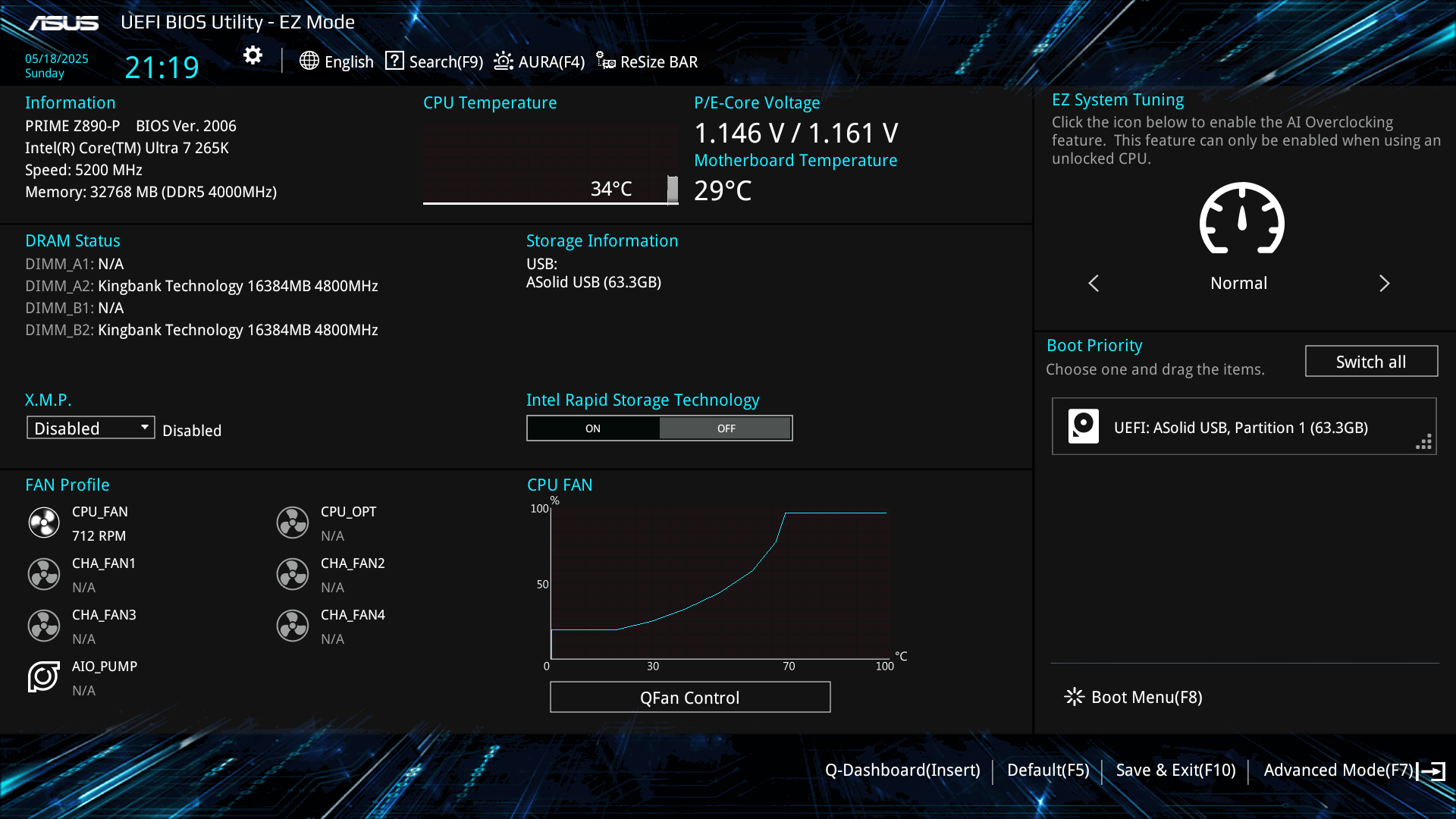1456x819 pixels.
Task: Click the 29°C motherboard temperature
Action: tap(723, 190)
